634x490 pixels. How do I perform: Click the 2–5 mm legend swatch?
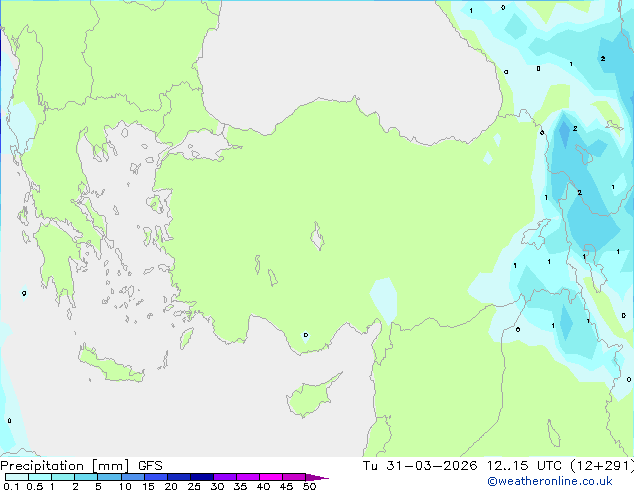[x=86, y=477]
